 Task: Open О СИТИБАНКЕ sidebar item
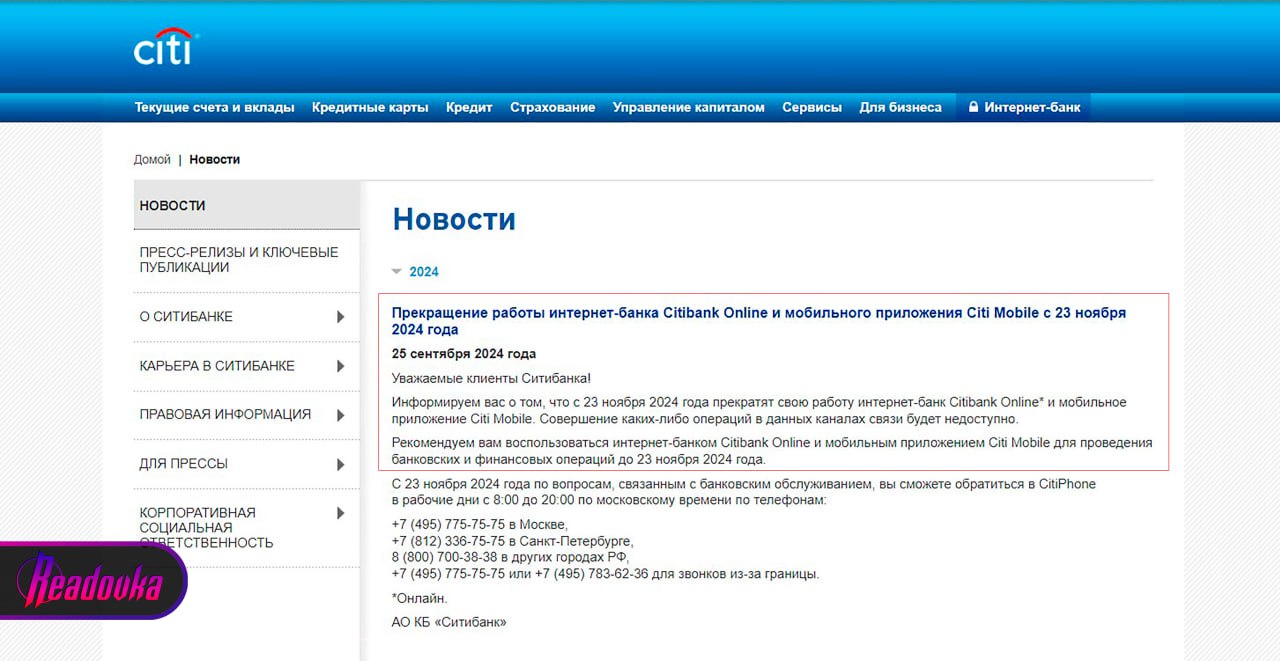[x=186, y=316]
